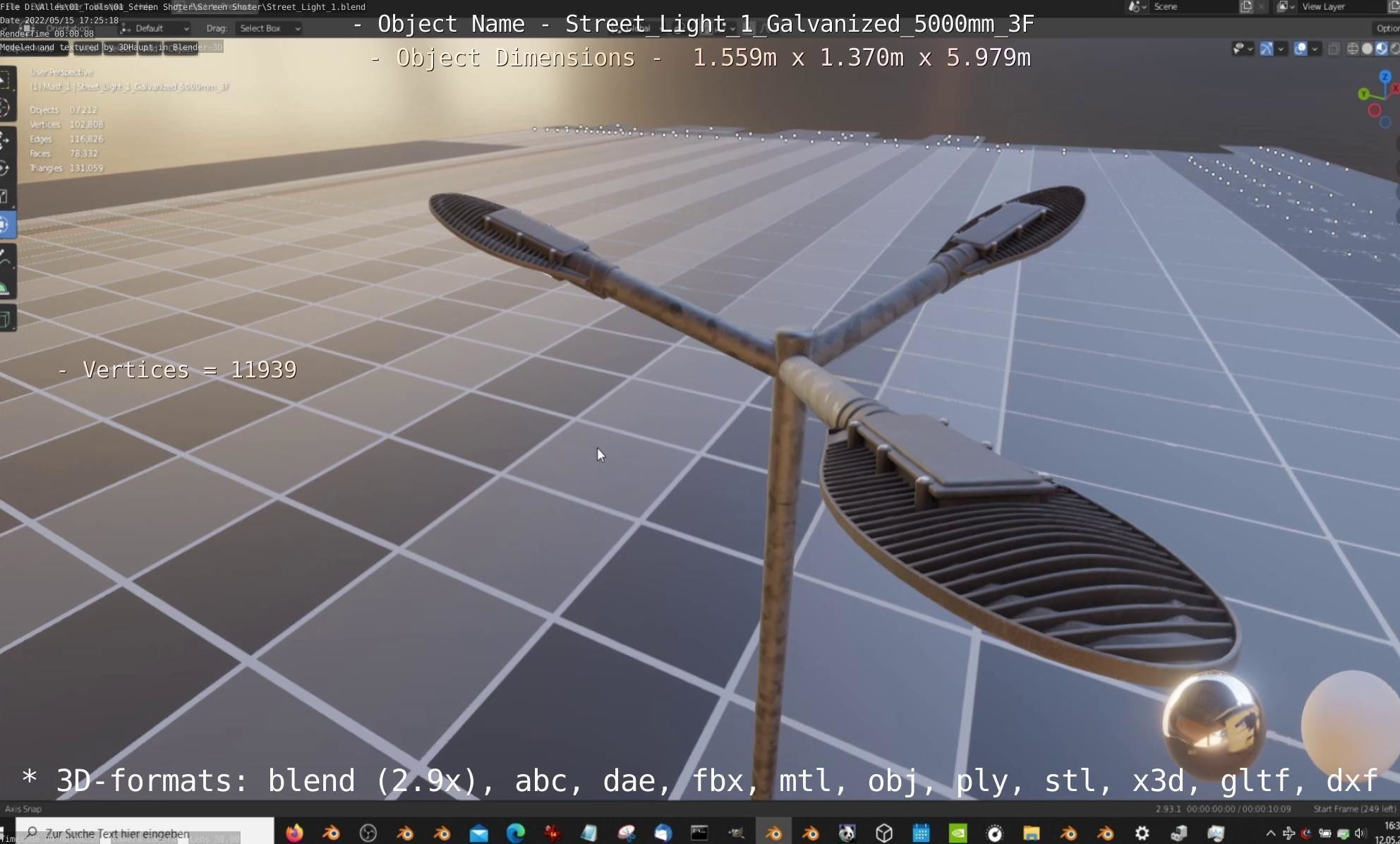The width and height of the screenshot is (1400, 844).
Task: Open the terminal window taskbar icon
Action: tap(699, 833)
